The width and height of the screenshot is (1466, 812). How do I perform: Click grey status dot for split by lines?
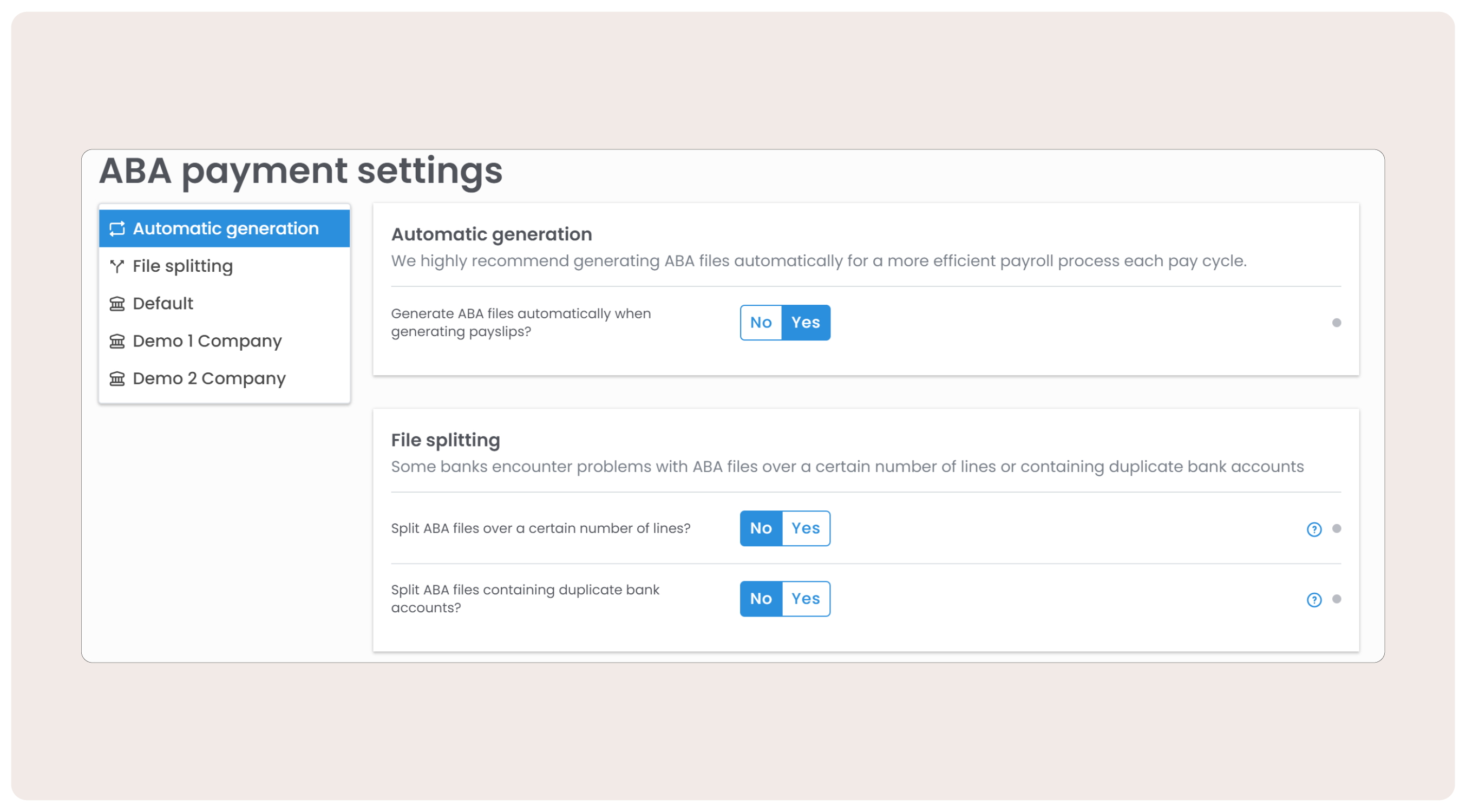(x=1336, y=529)
